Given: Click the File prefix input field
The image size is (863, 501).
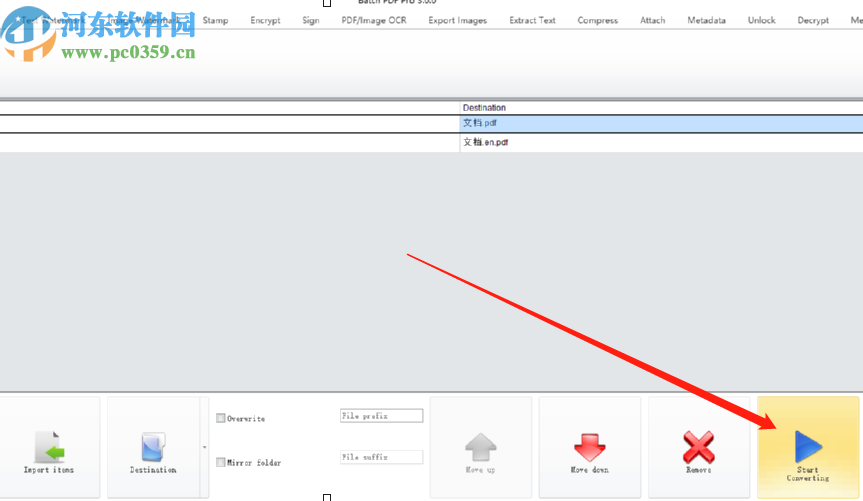Looking at the screenshot, I should click(x=381, y=416).
